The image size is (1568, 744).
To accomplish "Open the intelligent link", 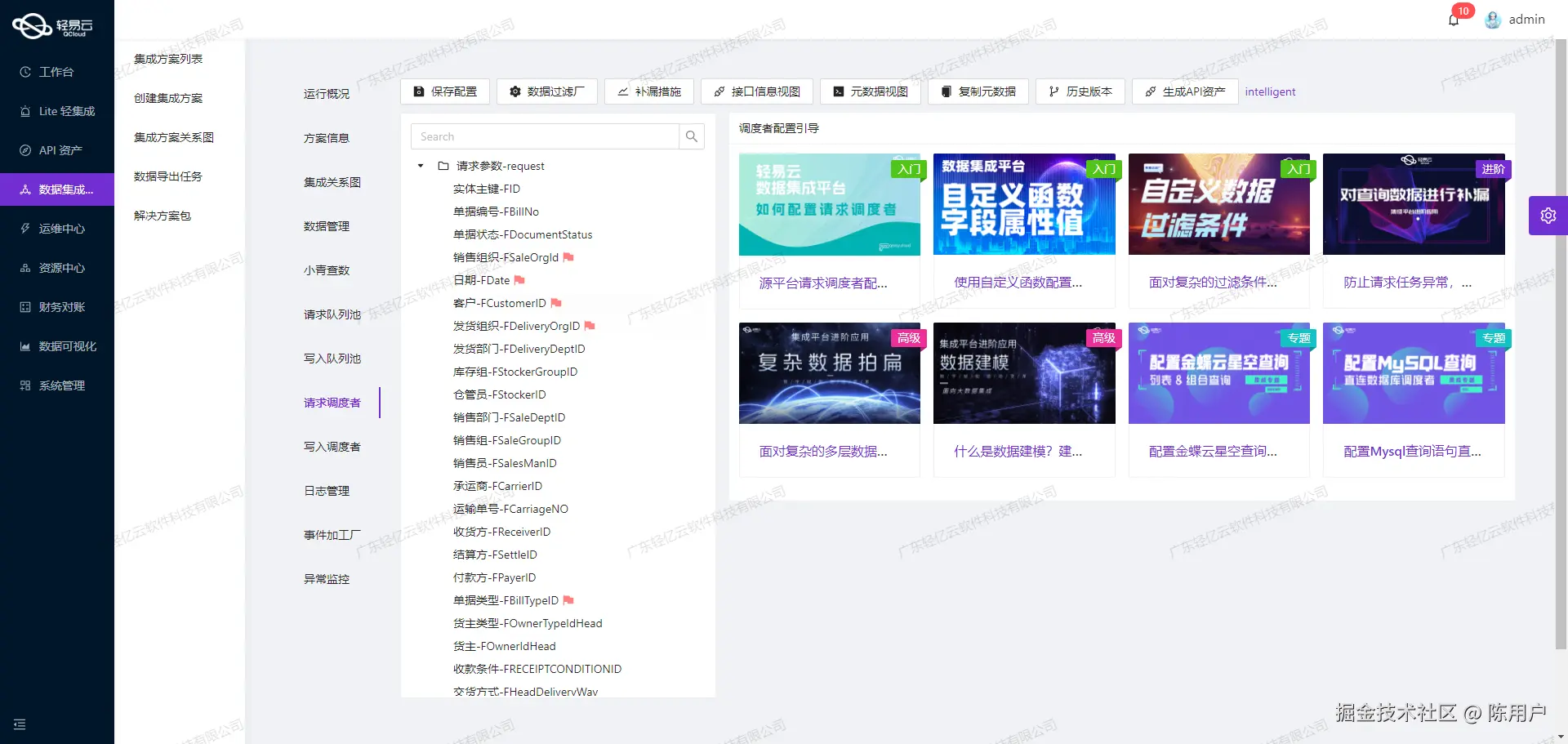I will (x=1270, y=91).
